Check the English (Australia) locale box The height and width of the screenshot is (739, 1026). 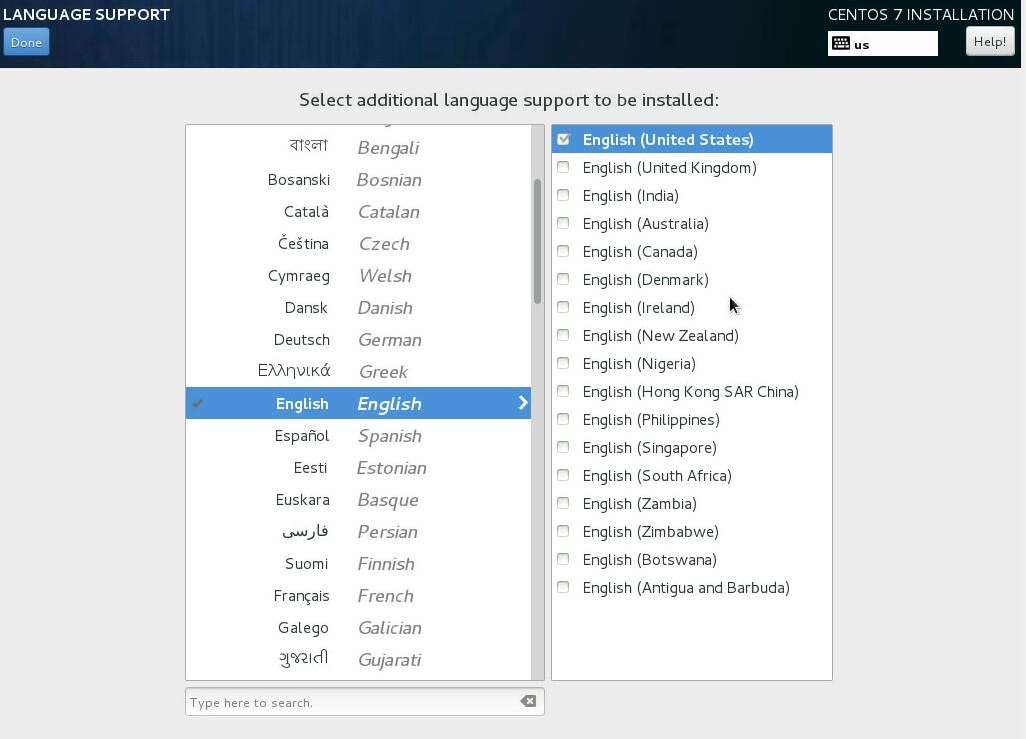[563, 223]
